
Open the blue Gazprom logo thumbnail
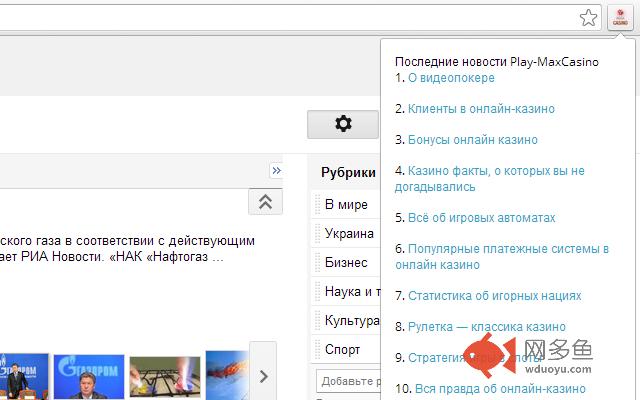click(x=89, y=376)
